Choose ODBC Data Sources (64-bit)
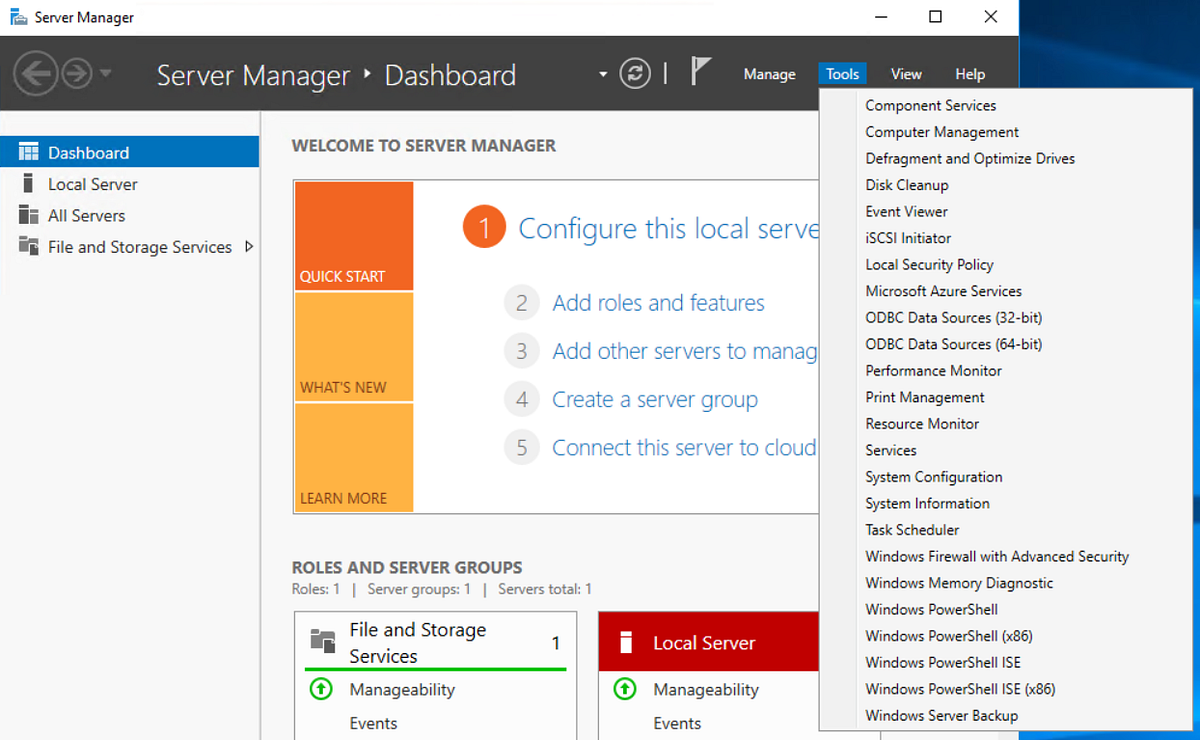The height and width of the screenshot is (740, 1200). tap(954, 344)
